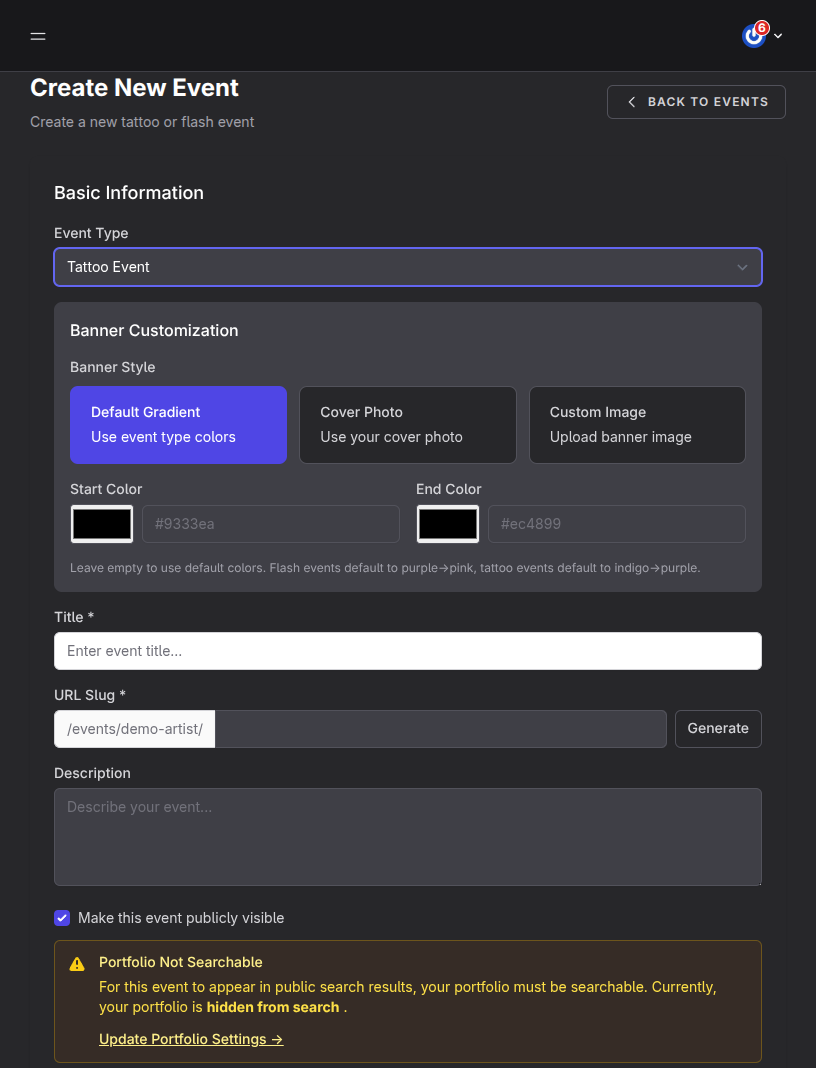
Task: Open the account chevron next to the avatar
Action: tap(777, 35)
